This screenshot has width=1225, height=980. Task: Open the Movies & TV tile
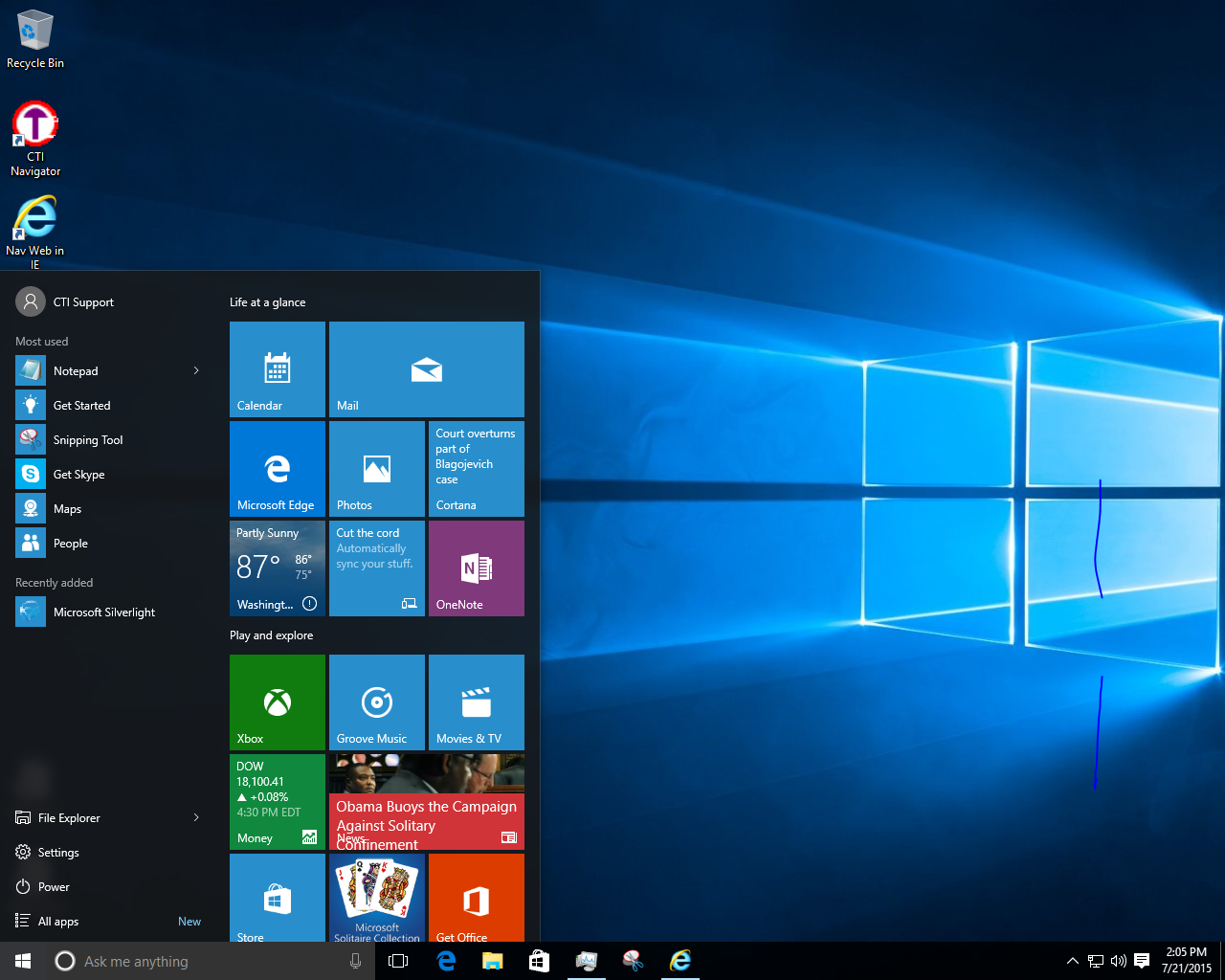coord(477,702)
